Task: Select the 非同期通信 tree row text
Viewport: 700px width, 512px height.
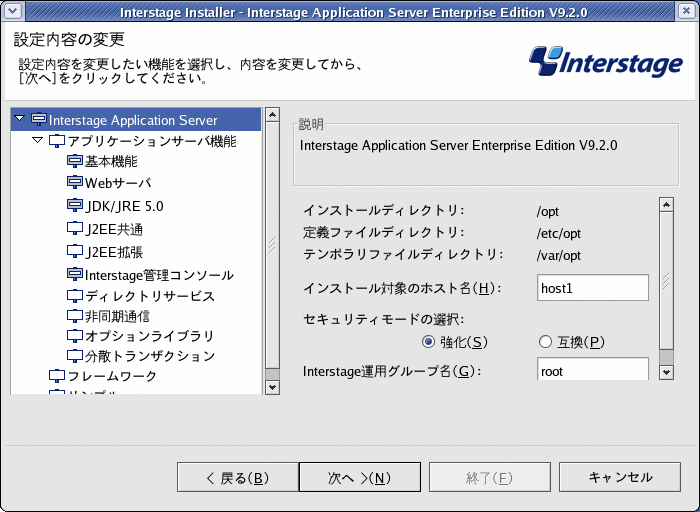Action: (117, 316)
